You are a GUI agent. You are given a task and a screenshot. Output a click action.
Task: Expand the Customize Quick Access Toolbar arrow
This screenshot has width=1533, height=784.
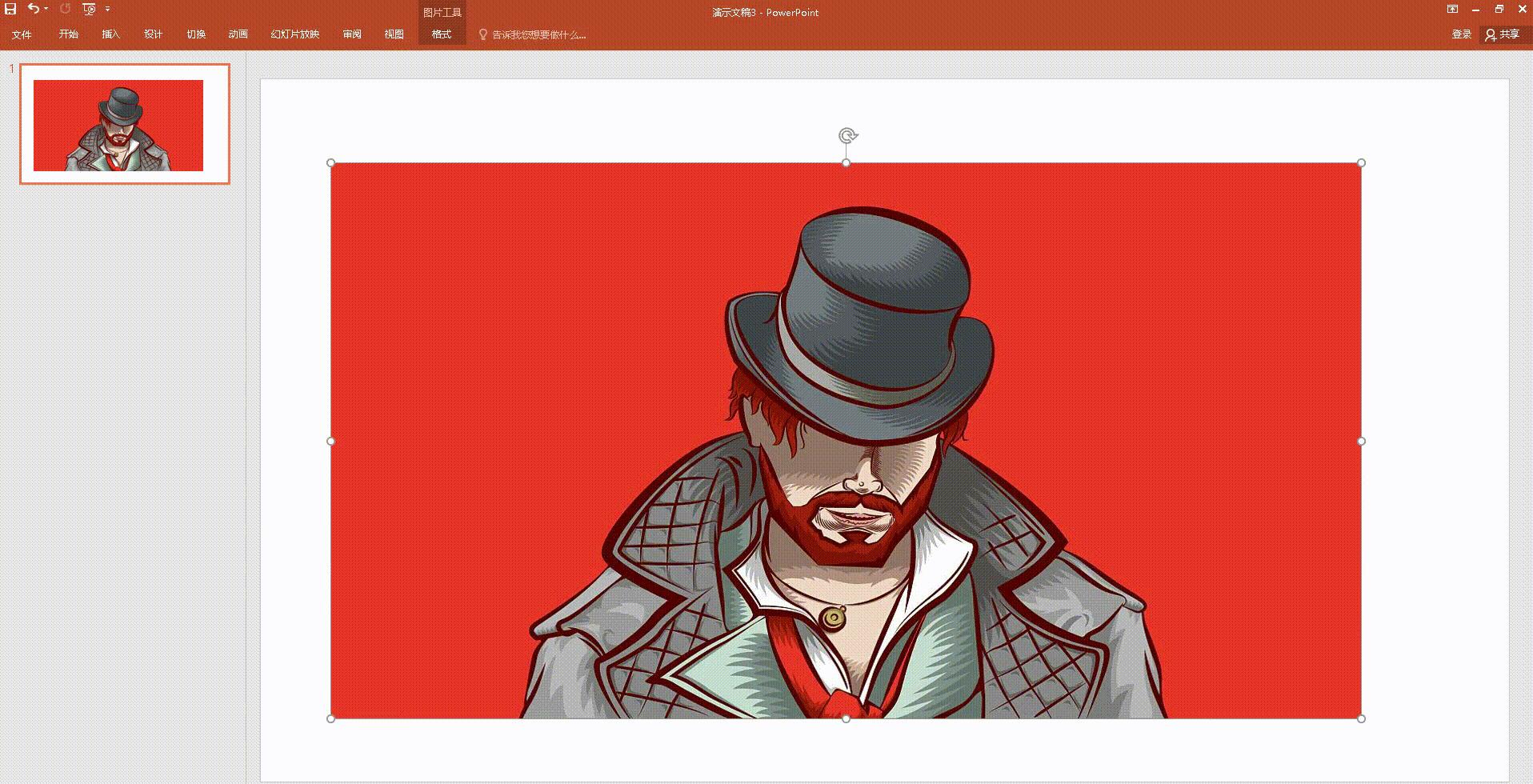click(107, 9)
